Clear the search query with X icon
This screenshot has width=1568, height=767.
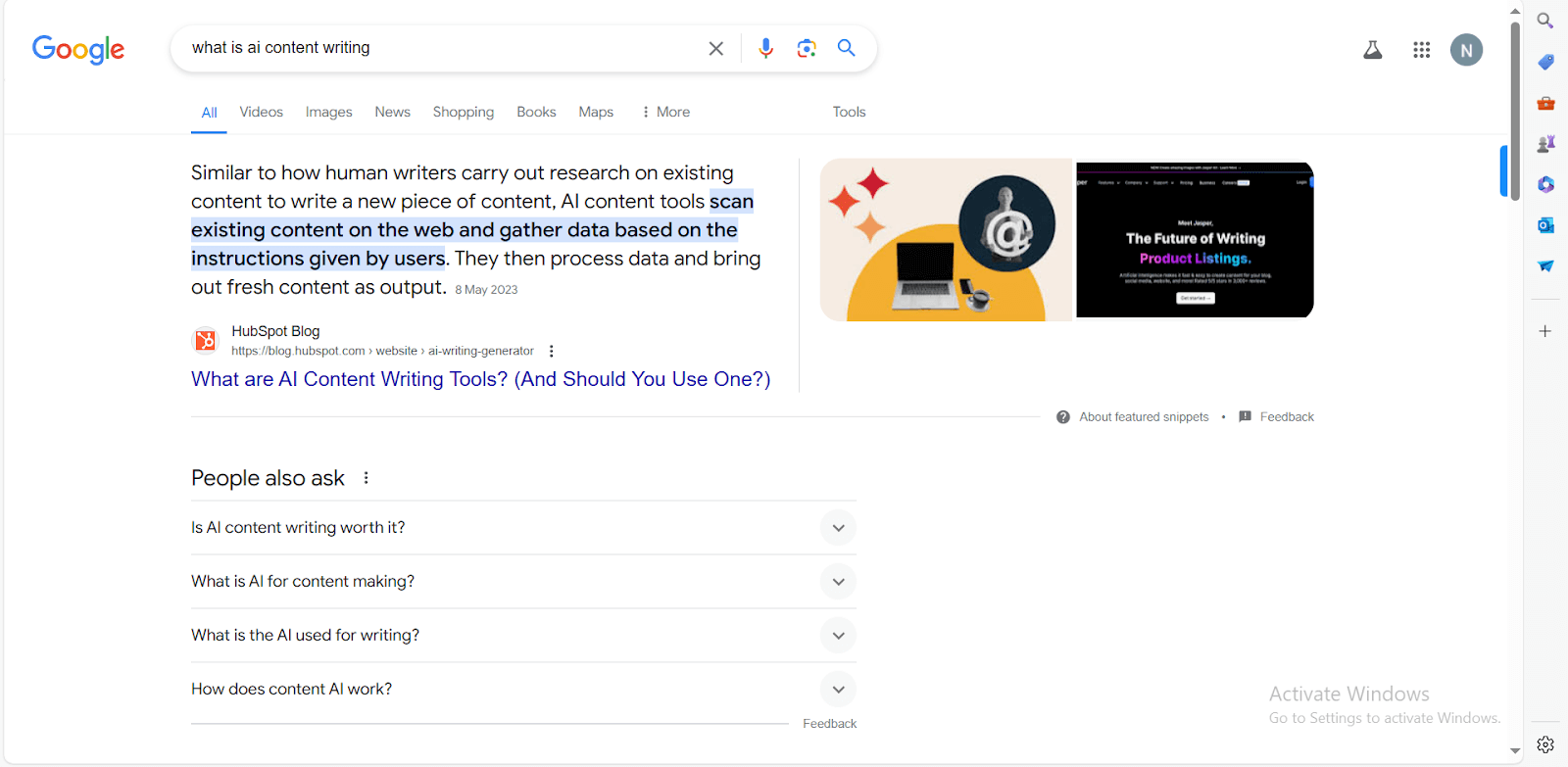tap(716, 48)
